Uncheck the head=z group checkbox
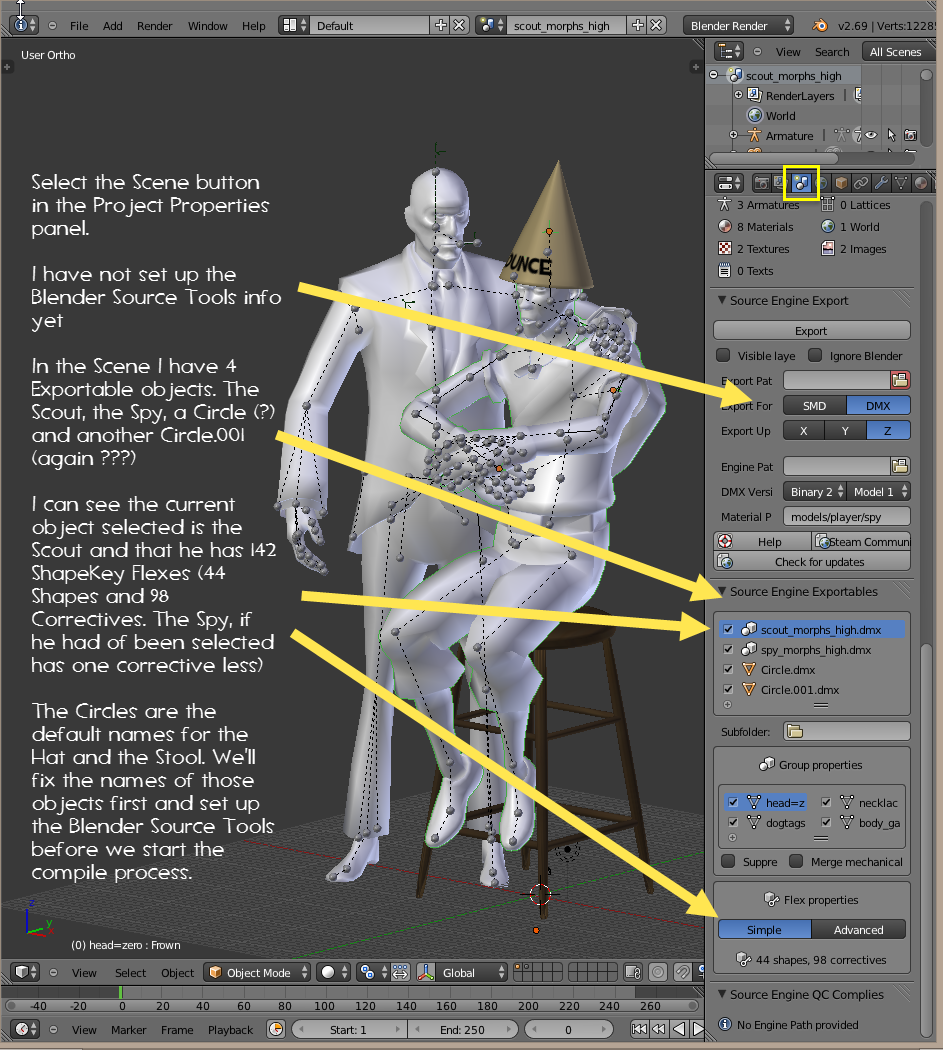 733,802
